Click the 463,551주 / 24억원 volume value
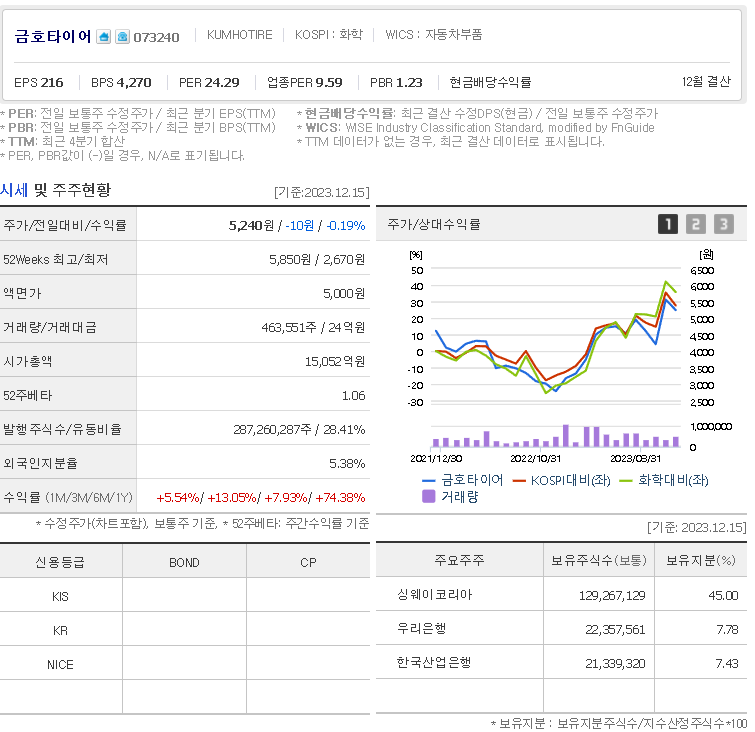The width and height of the screenshot is (755, 732). click(x=313, y=327)
